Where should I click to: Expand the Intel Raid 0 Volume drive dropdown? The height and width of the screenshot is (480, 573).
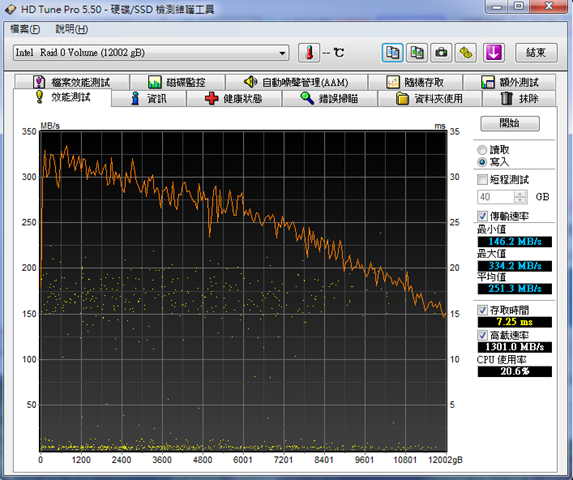tap(282, 53)
